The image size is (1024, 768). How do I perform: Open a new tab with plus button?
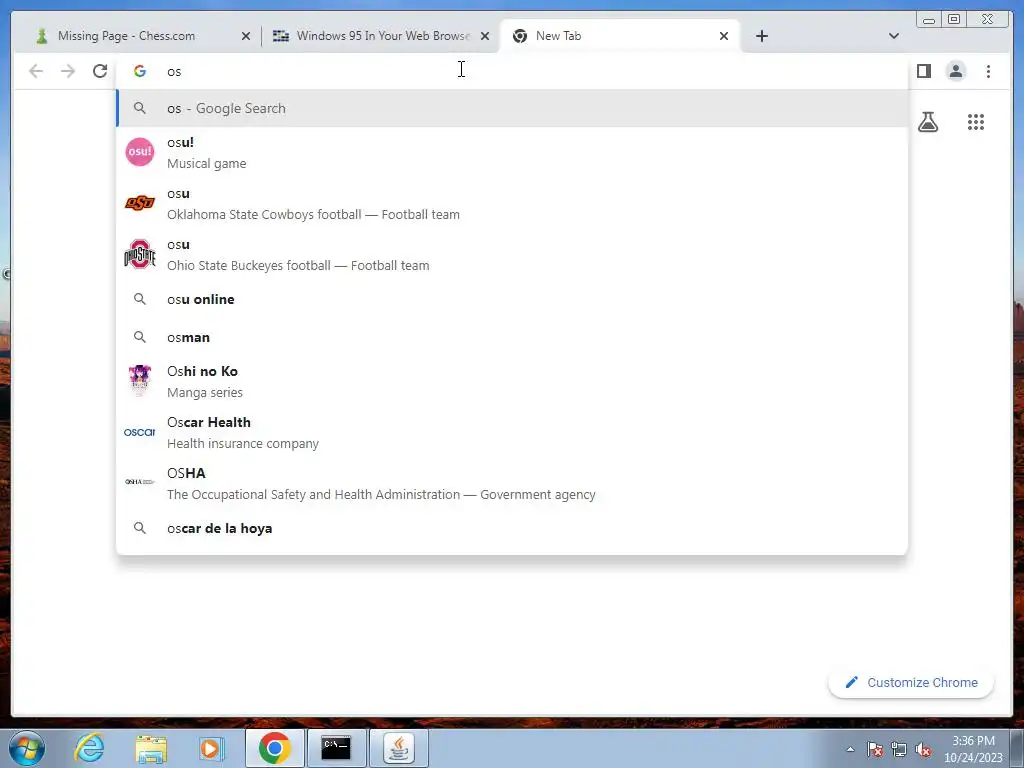click(761, 36)
